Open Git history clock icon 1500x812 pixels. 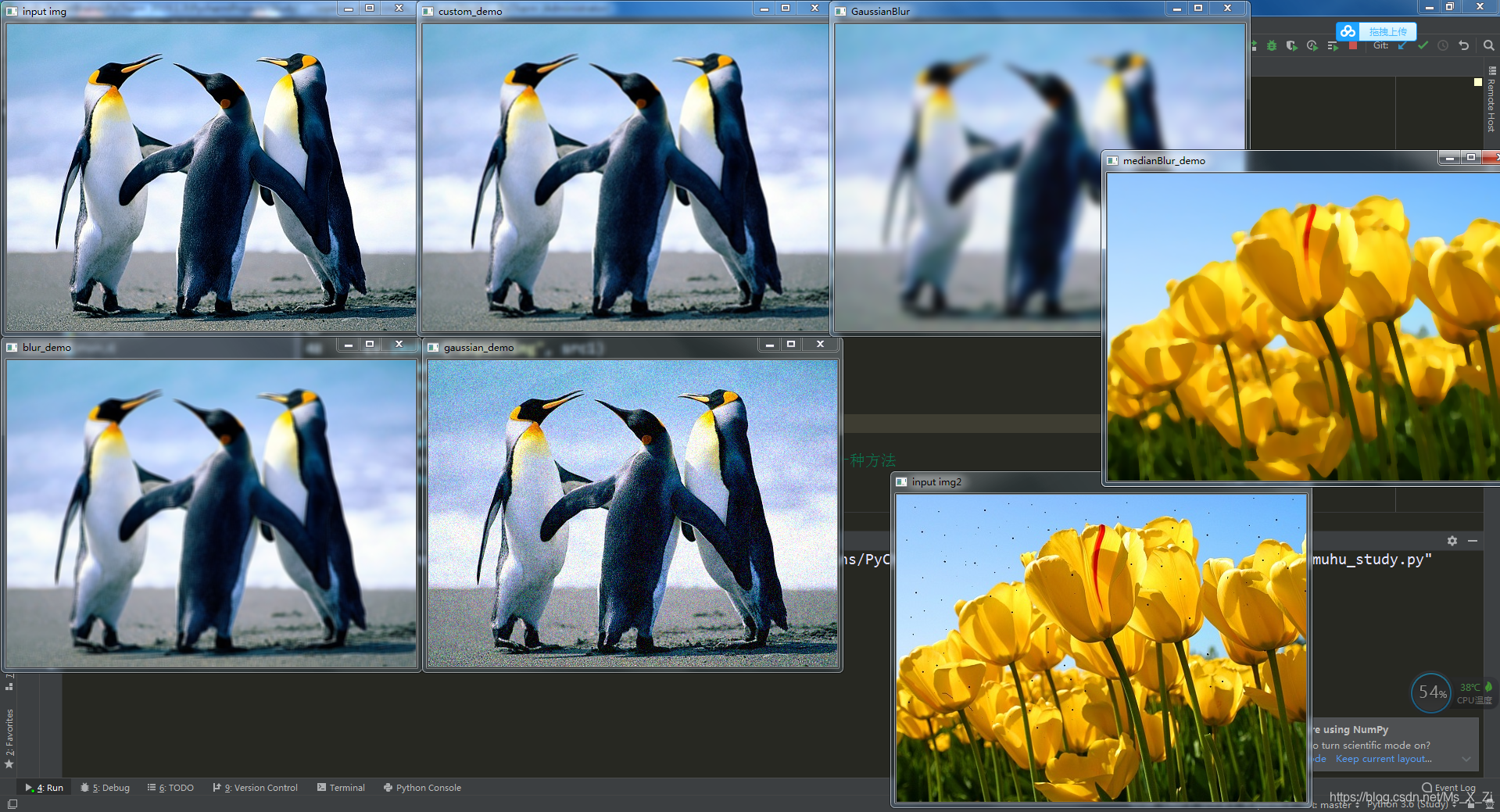pos(1443,46)
